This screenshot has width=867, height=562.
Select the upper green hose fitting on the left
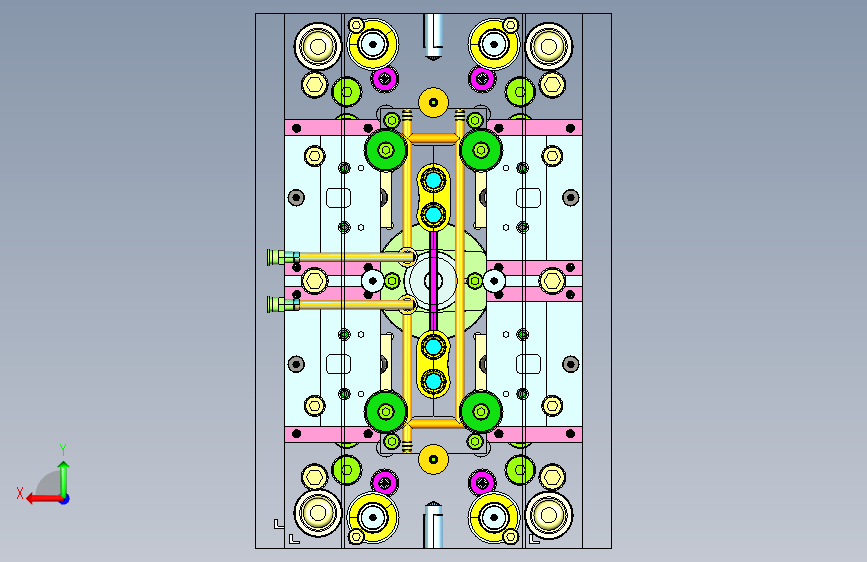pos(283,257)
